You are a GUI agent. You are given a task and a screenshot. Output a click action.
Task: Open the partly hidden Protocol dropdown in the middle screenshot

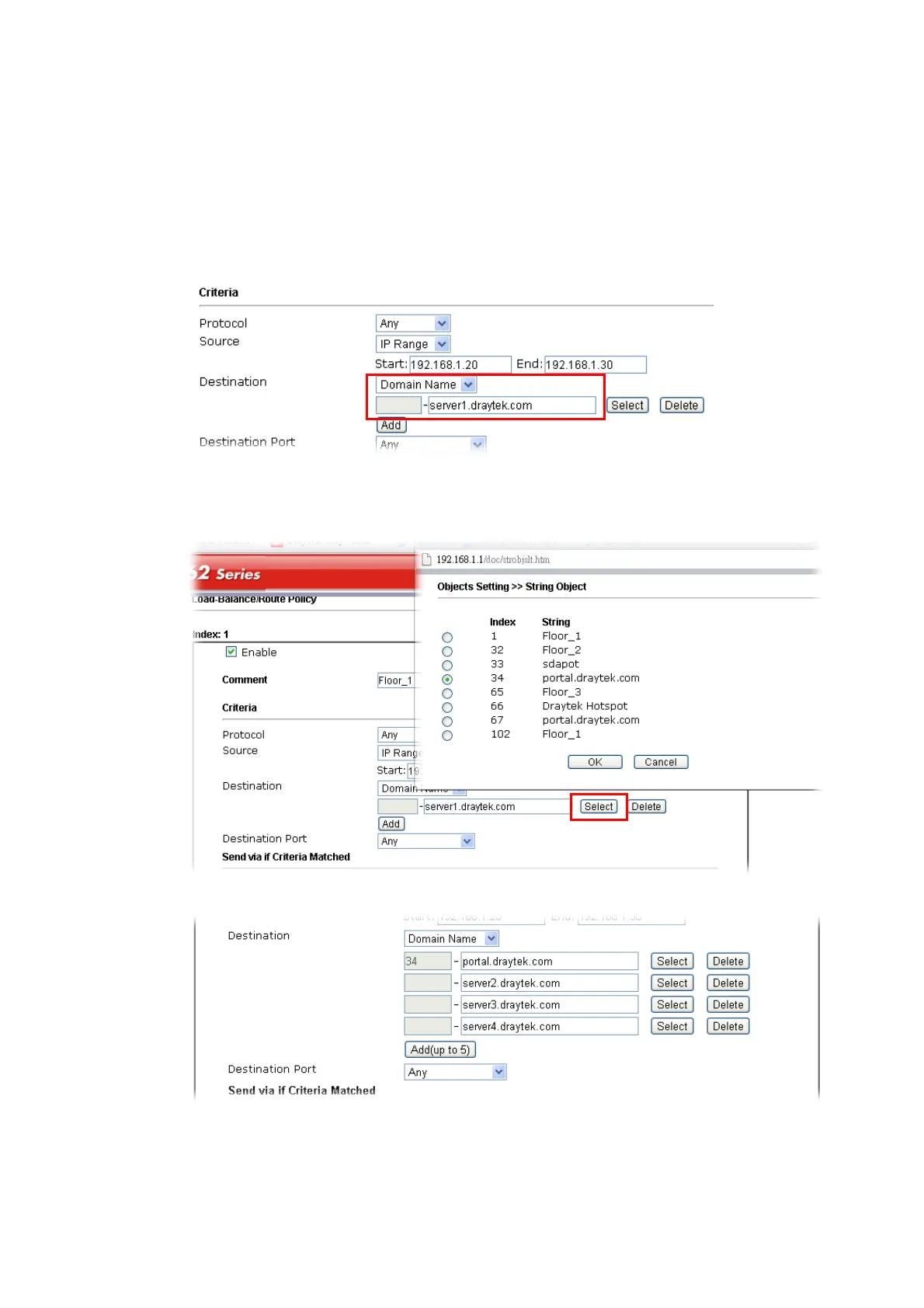click(x=398, y=735)
